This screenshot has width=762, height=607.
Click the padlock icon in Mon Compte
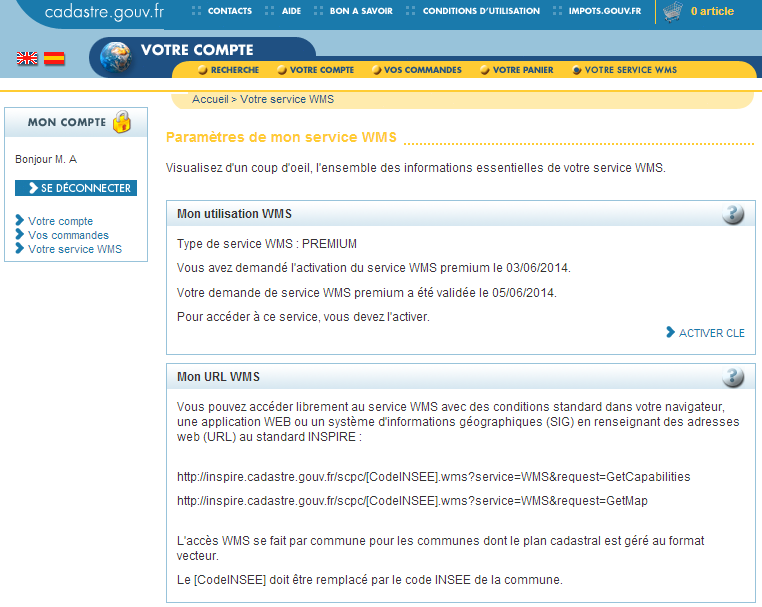pyautogui.click(x=122, y=122)
